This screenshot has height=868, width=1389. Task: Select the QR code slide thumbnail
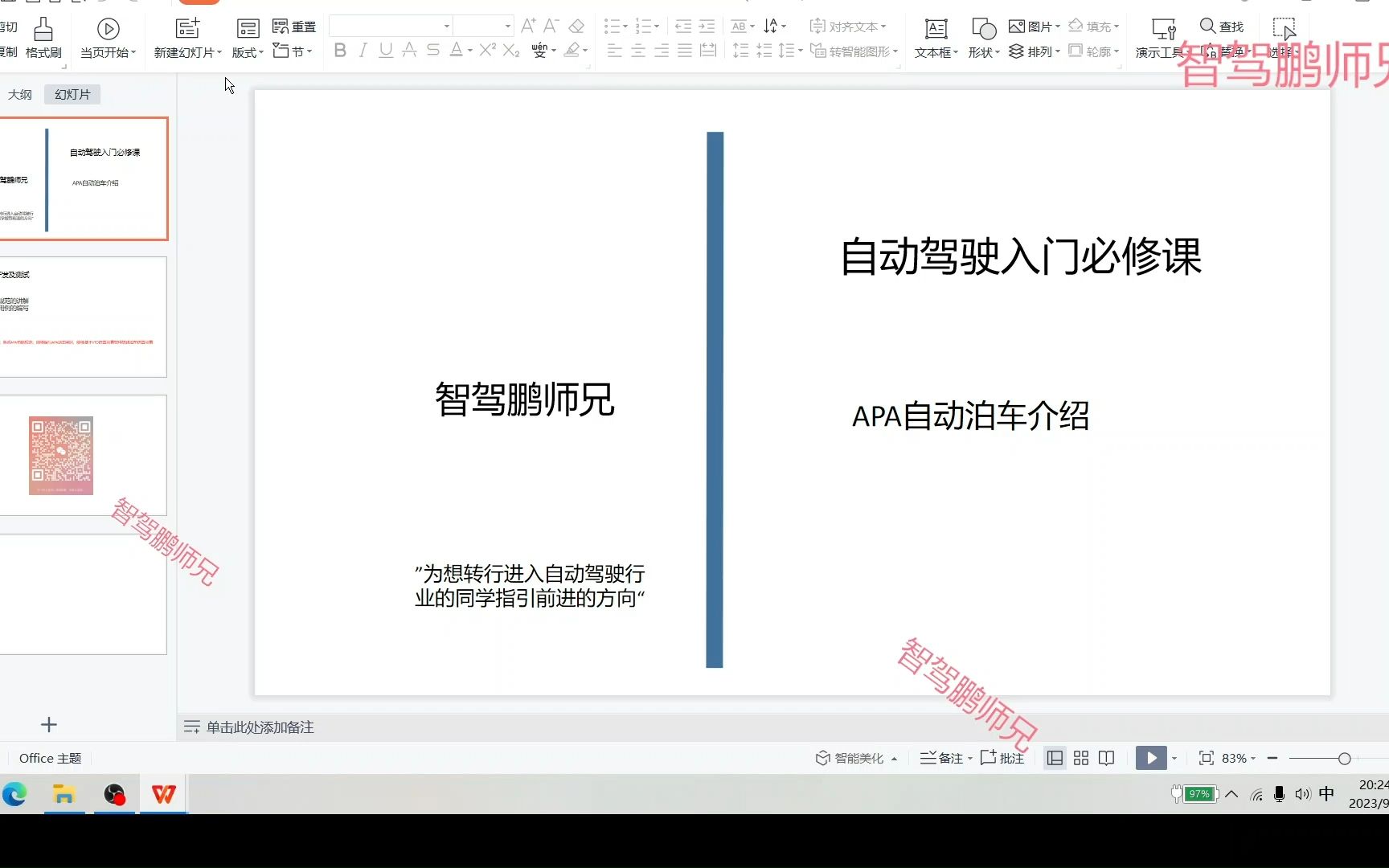tap(84, 455)
